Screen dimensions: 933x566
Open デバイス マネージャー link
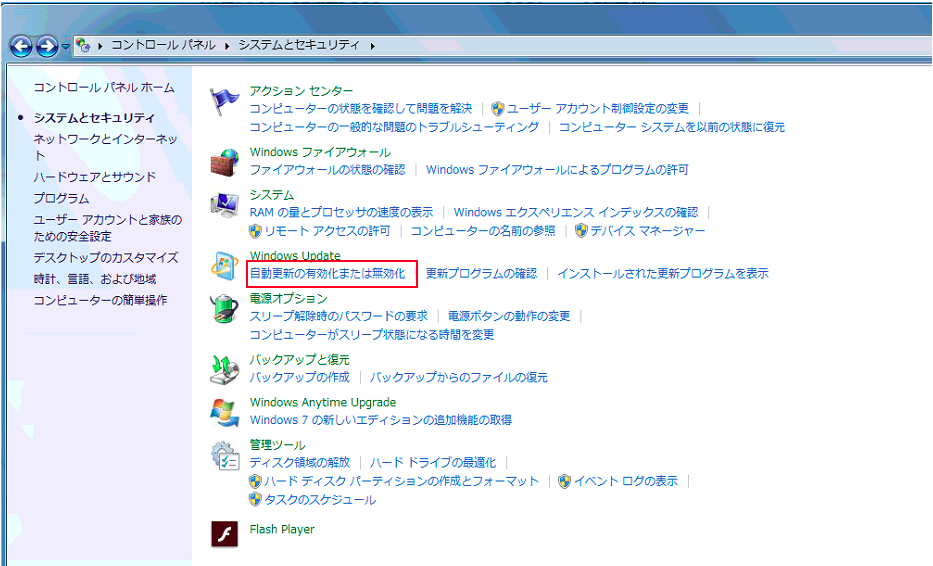[647, 231]
